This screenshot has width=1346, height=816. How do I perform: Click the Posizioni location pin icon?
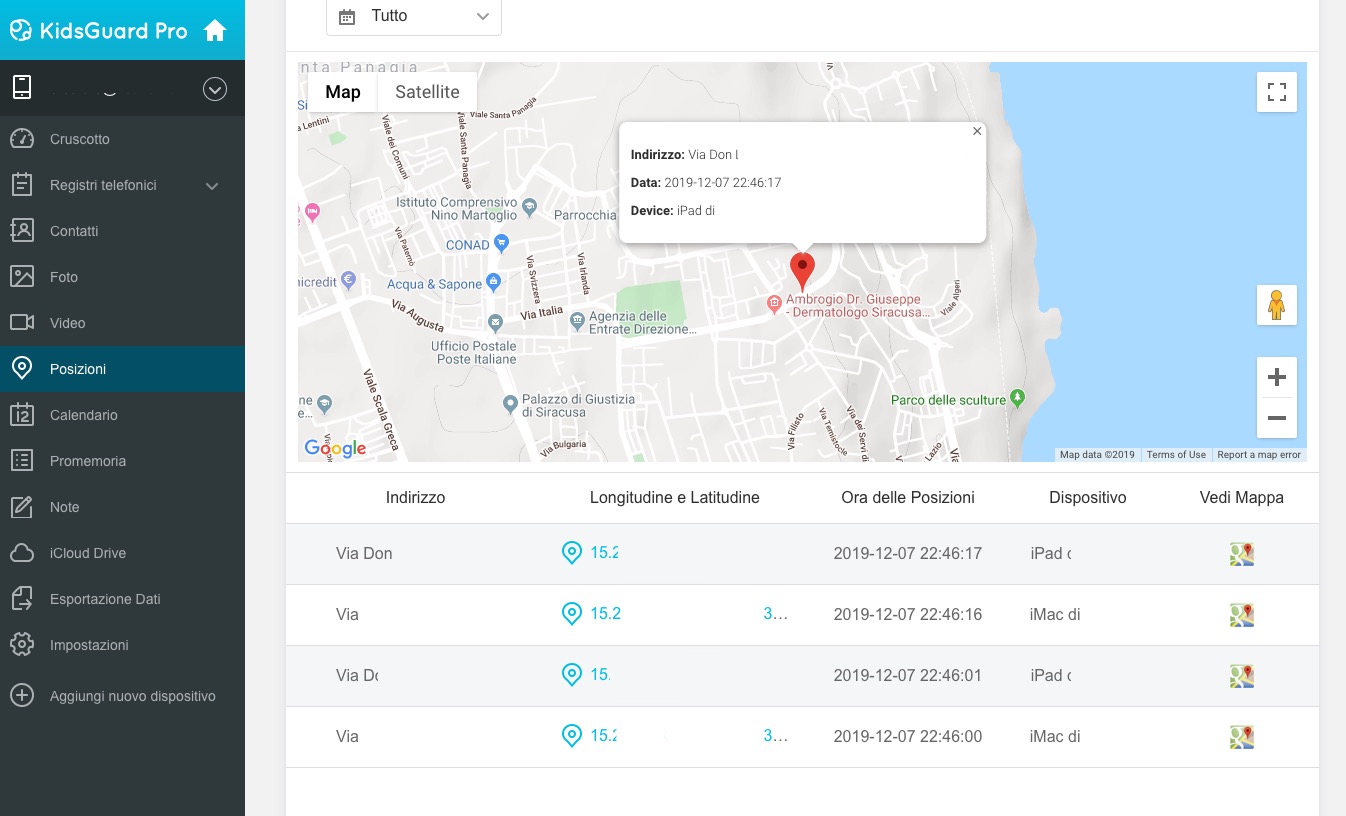click(x=22, y=369)
